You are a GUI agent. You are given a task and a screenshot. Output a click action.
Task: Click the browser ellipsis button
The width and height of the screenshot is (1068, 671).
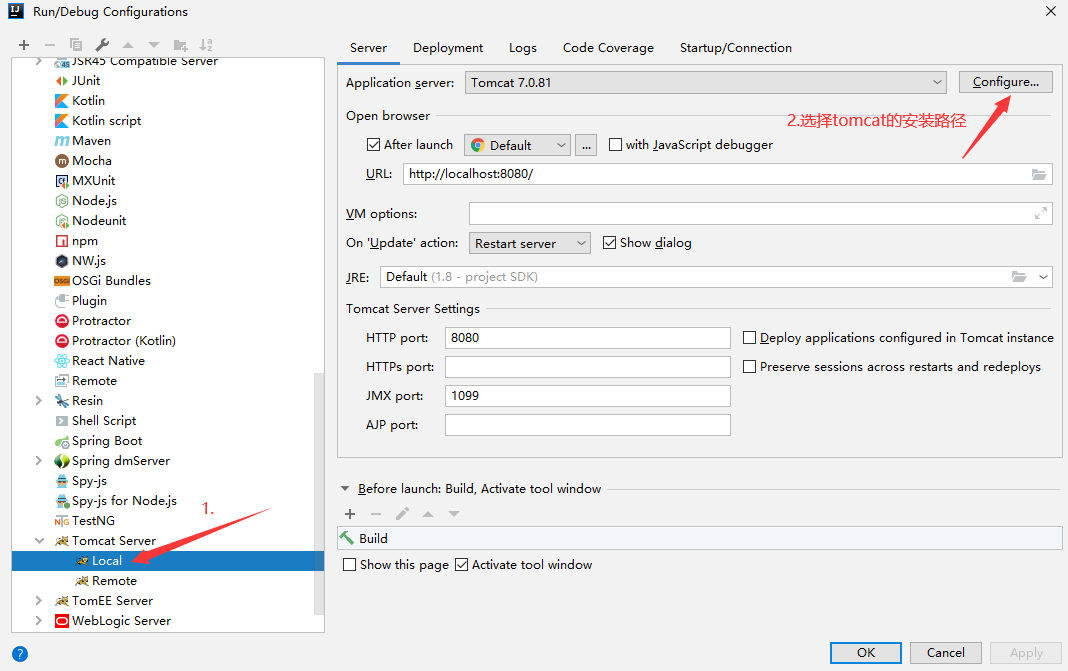click(586, 145)
